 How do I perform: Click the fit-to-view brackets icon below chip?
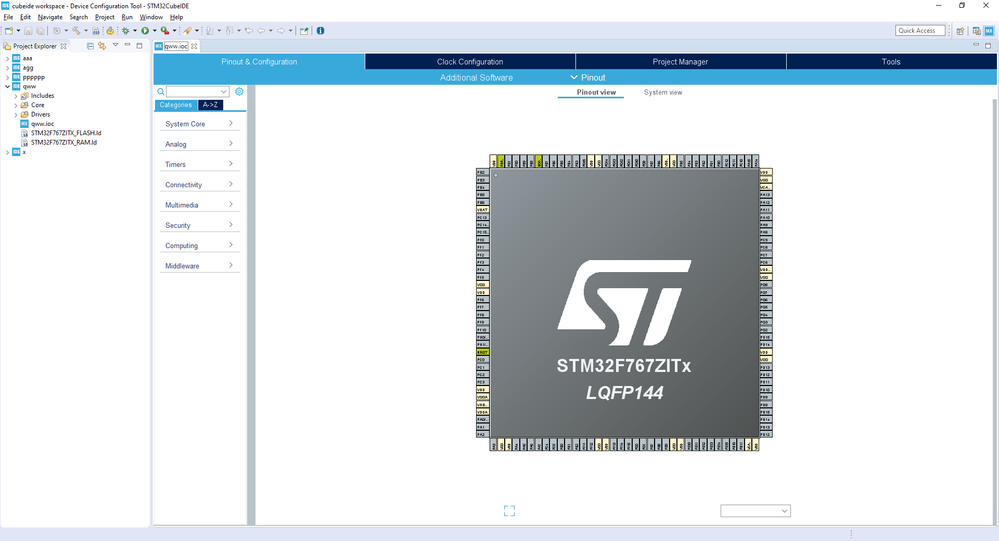509,510
